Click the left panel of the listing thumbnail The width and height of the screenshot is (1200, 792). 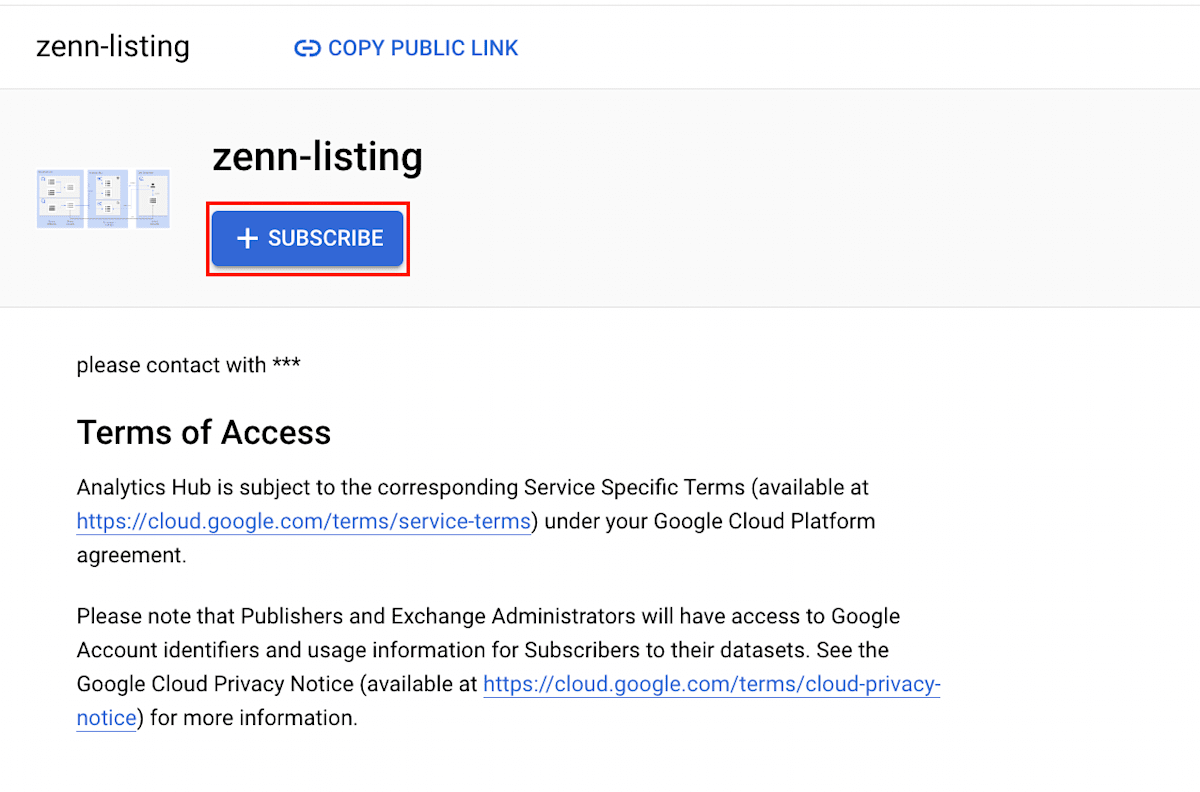click(60, 199)
